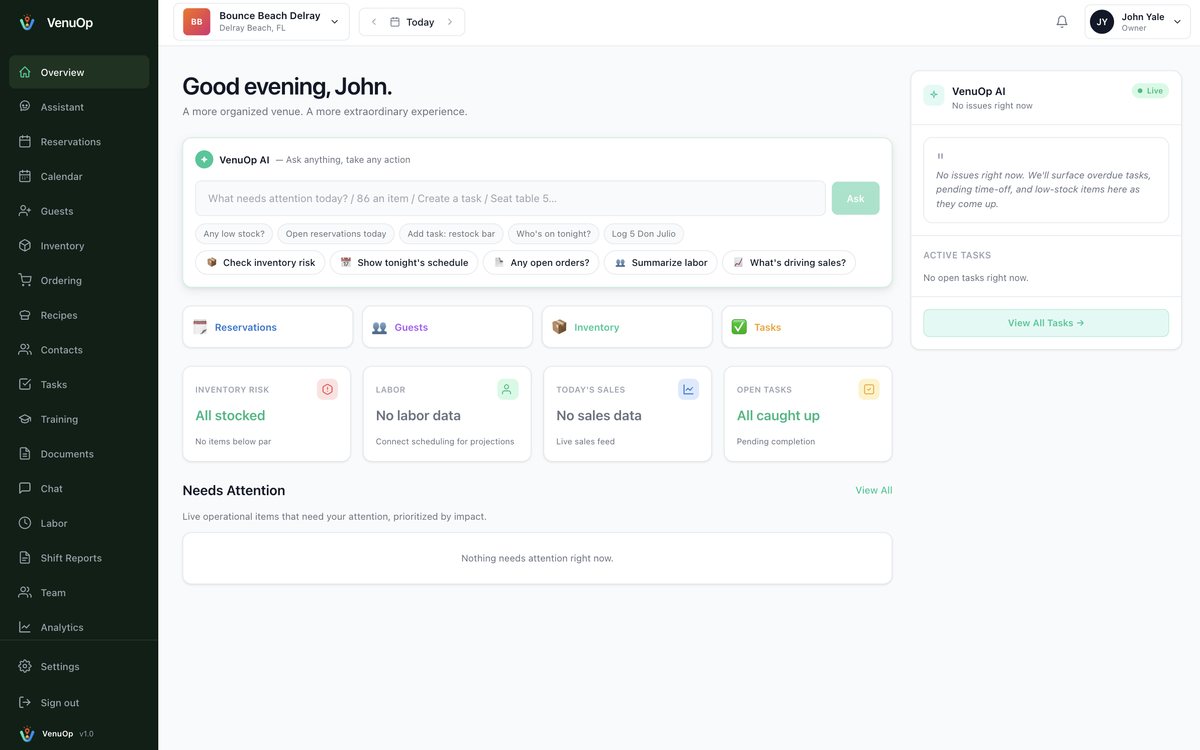Click the Today date button
The height and width of the screenshot is (750, 1200).
click(412, 22)
